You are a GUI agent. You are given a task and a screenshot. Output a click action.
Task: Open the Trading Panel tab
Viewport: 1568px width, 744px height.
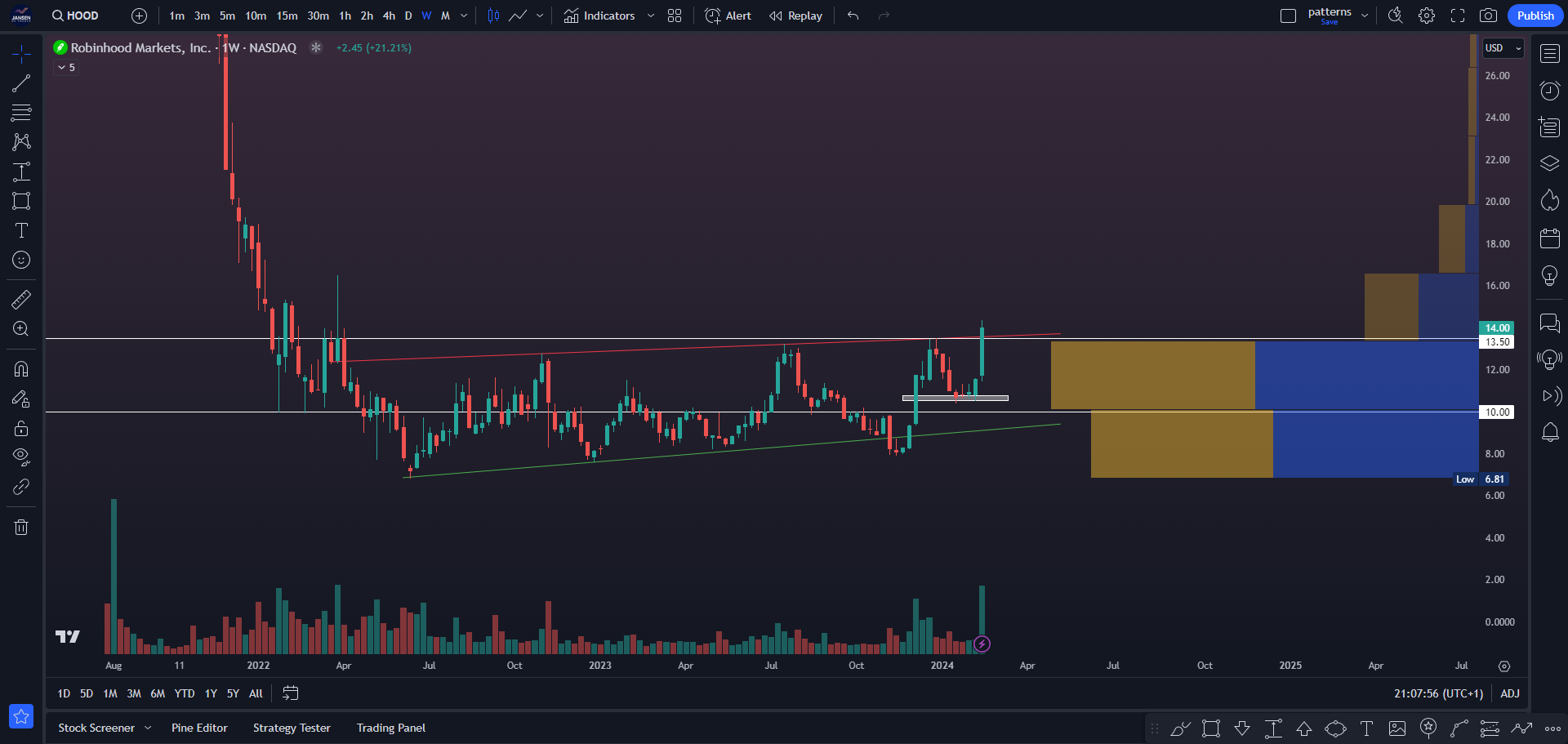(x=391, y=728)
